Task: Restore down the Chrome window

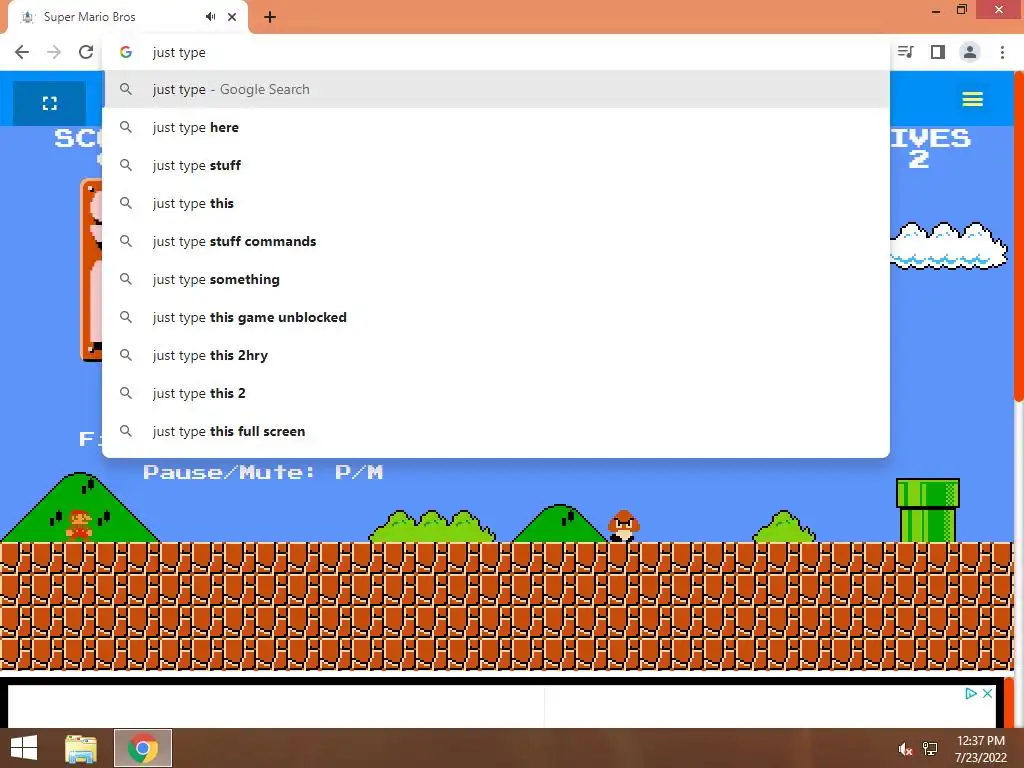Action: pos(962,10)
